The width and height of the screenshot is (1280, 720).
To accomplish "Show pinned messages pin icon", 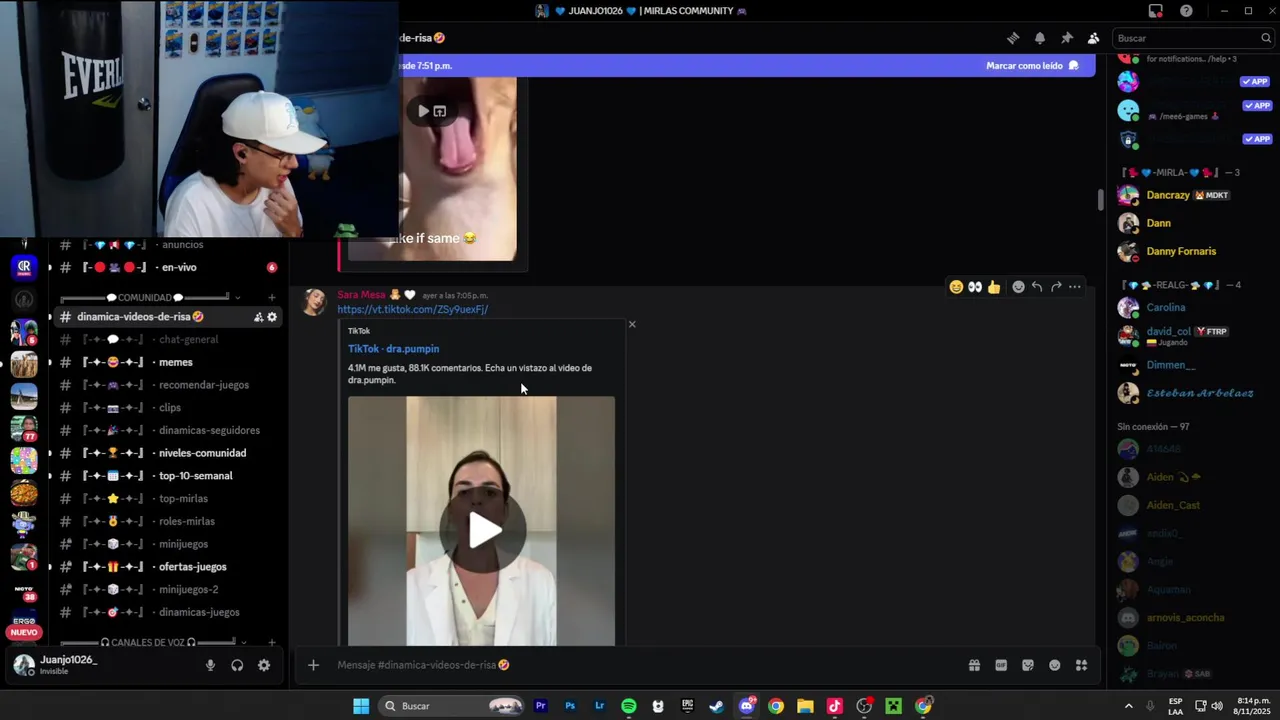I will point(1067,38).
